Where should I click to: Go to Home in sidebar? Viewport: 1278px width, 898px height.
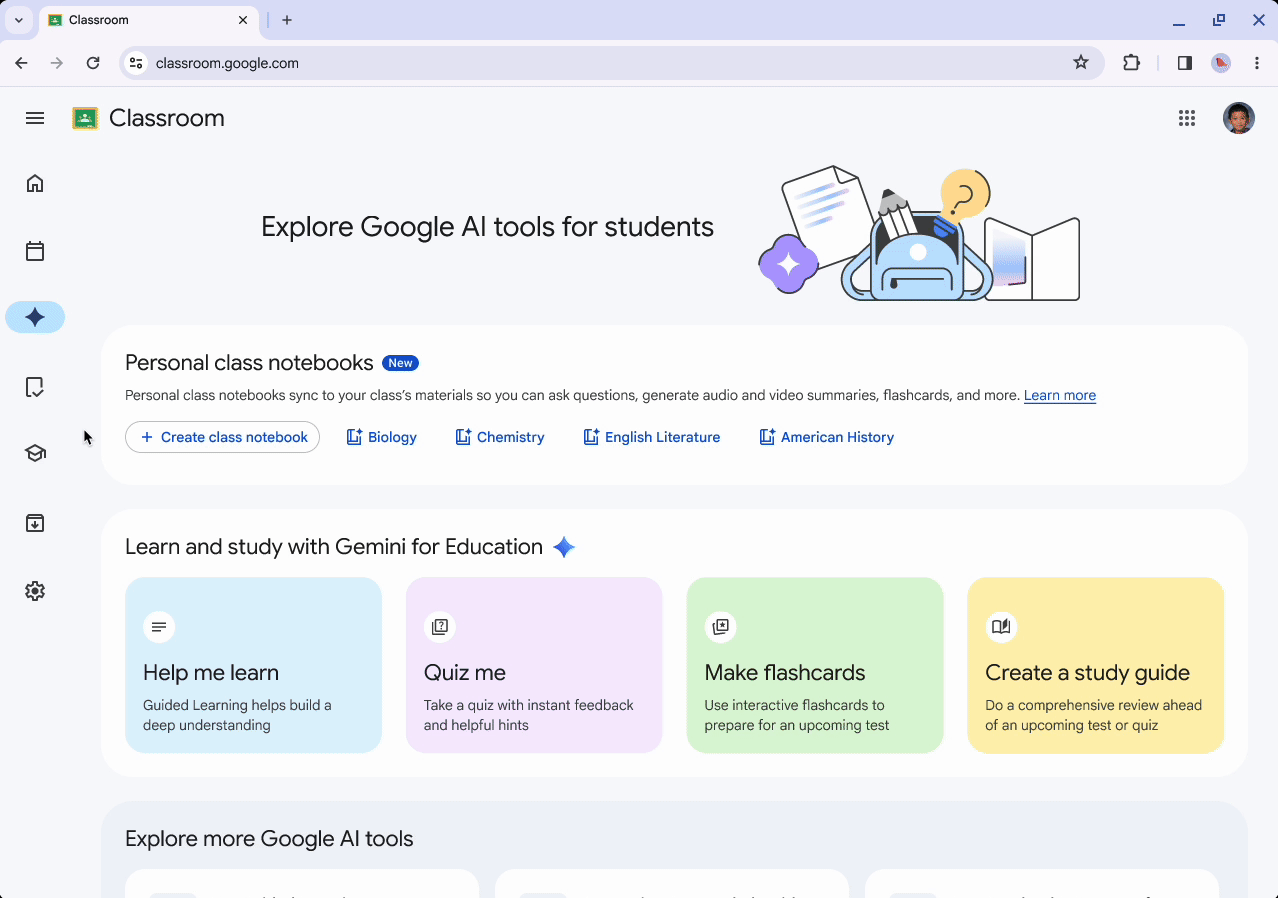35,183
